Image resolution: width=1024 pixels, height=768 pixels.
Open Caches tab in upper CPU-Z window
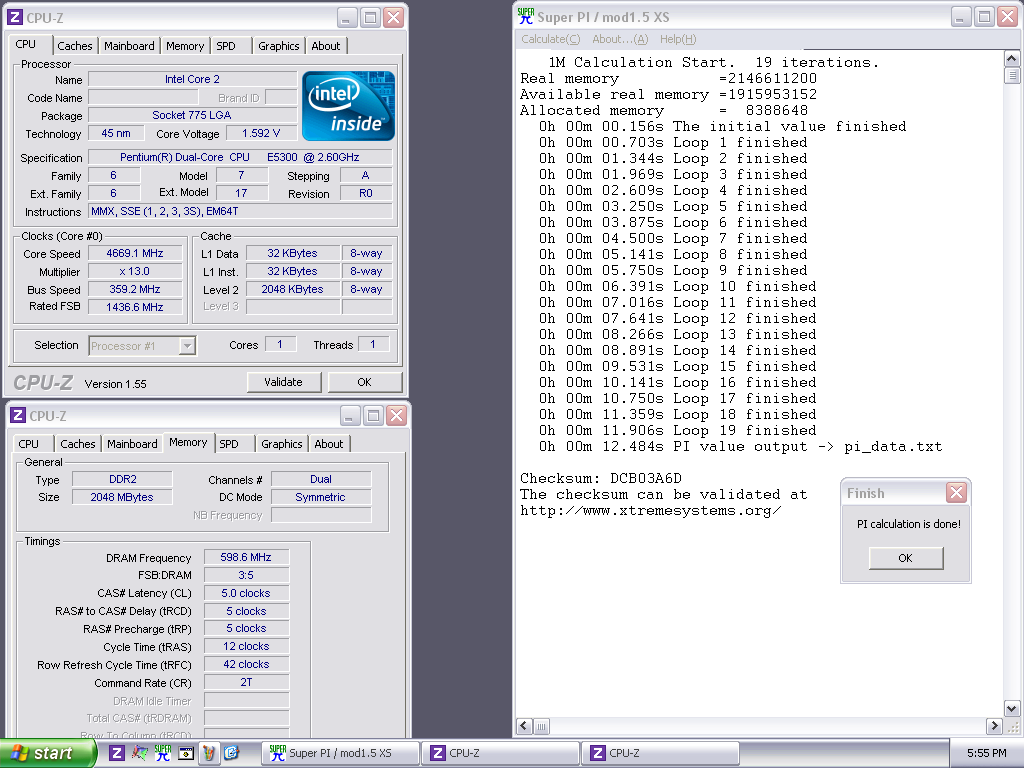(74, 46)
